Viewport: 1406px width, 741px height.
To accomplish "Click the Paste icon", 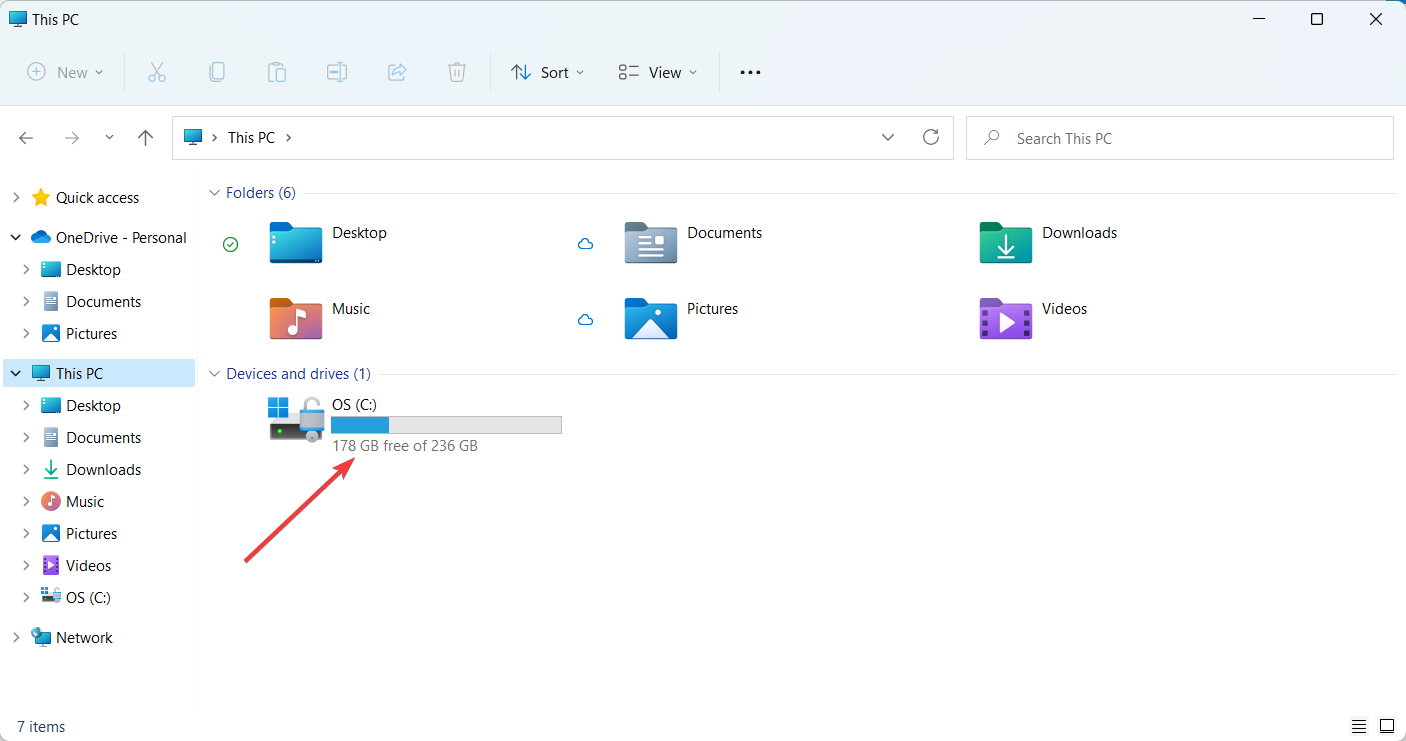I will click(x=277, y=71).
